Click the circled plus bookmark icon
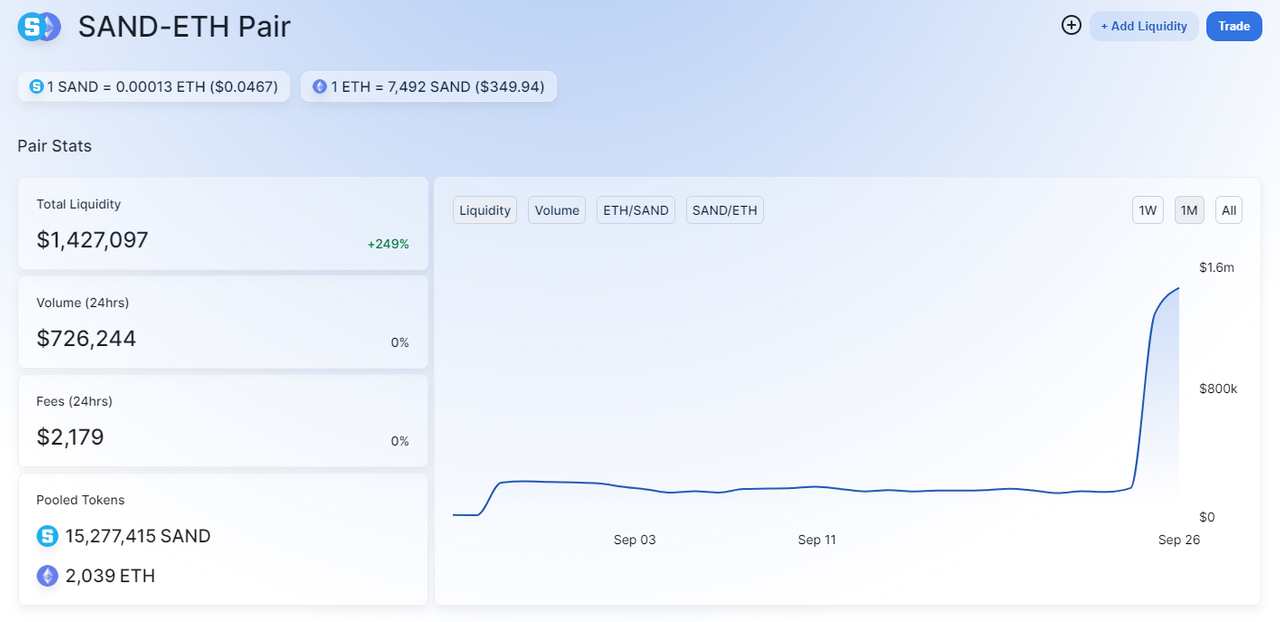This screenshot has height=622, width=1280. pos(1071,26)
